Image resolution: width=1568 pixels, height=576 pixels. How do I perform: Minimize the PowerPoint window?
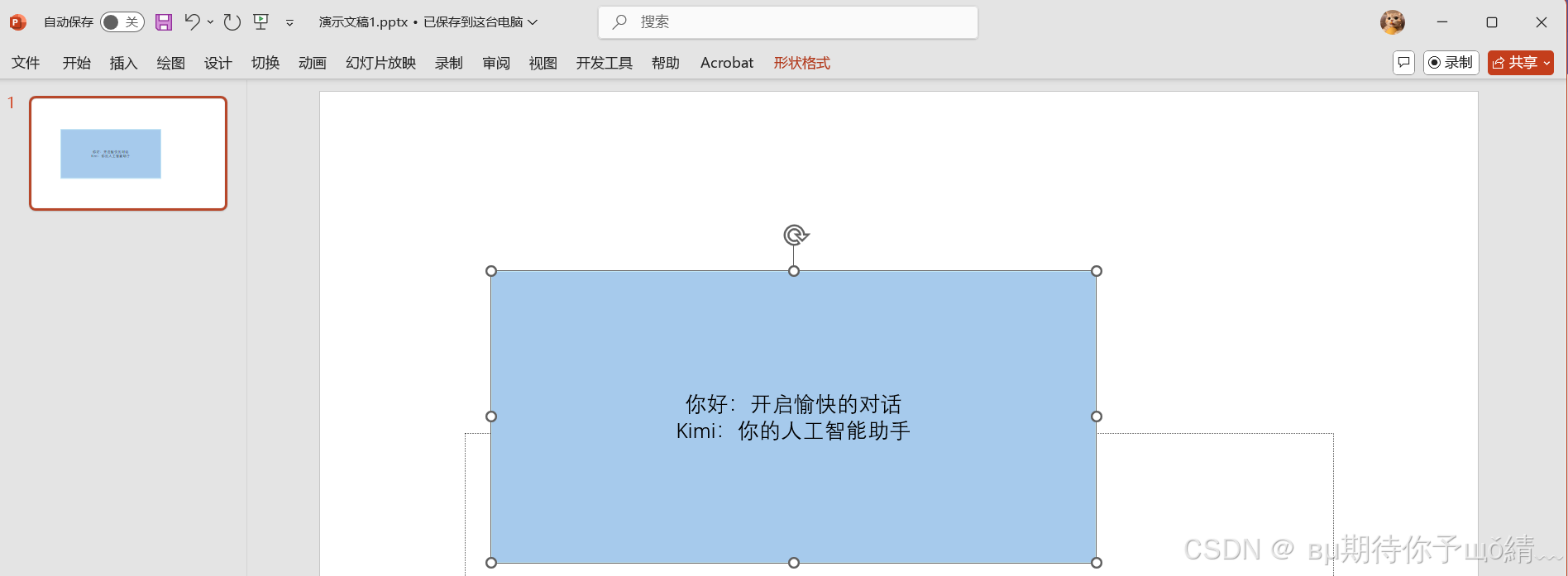(1442, 22)
